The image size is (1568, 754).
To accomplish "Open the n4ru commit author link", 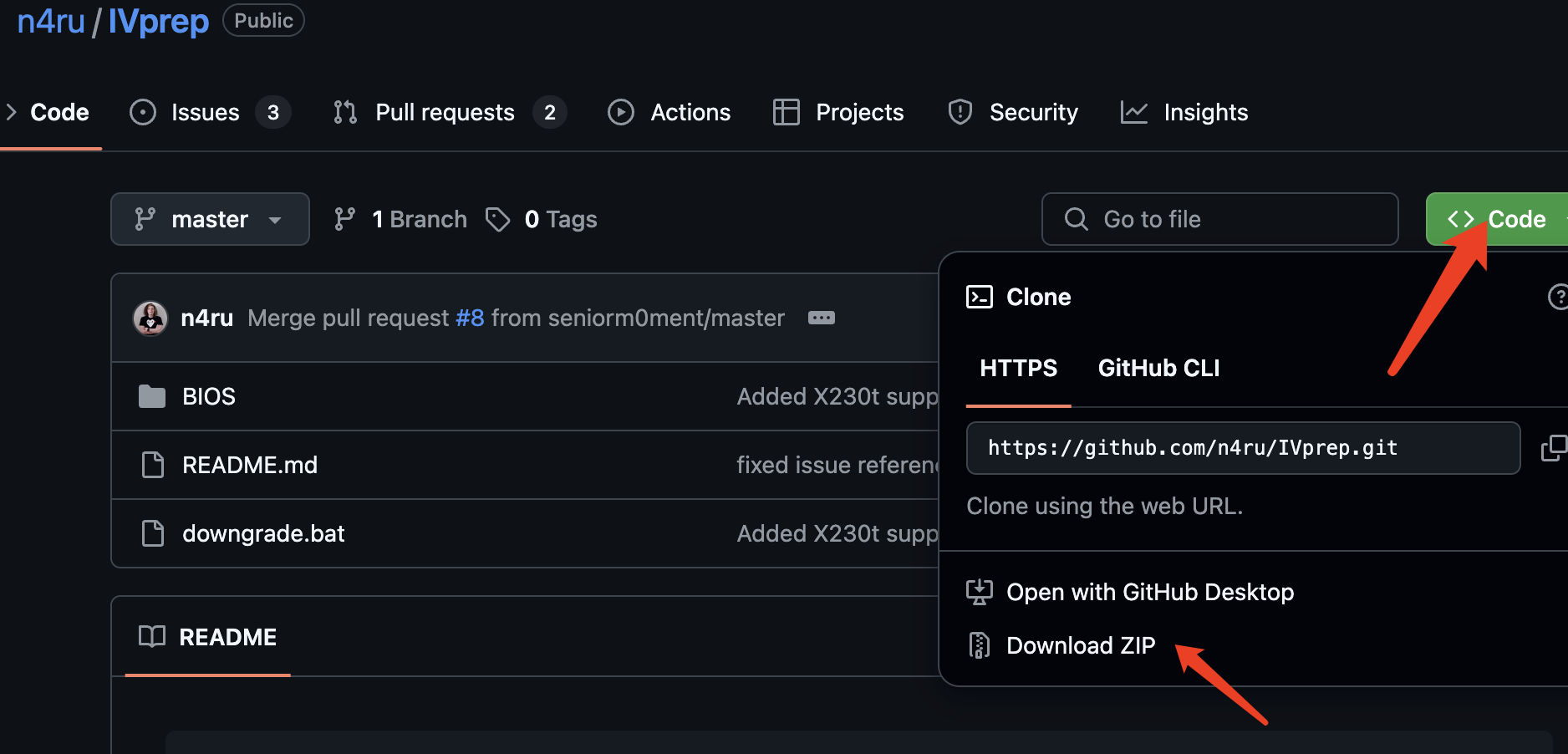I will (x=206, y=318).
